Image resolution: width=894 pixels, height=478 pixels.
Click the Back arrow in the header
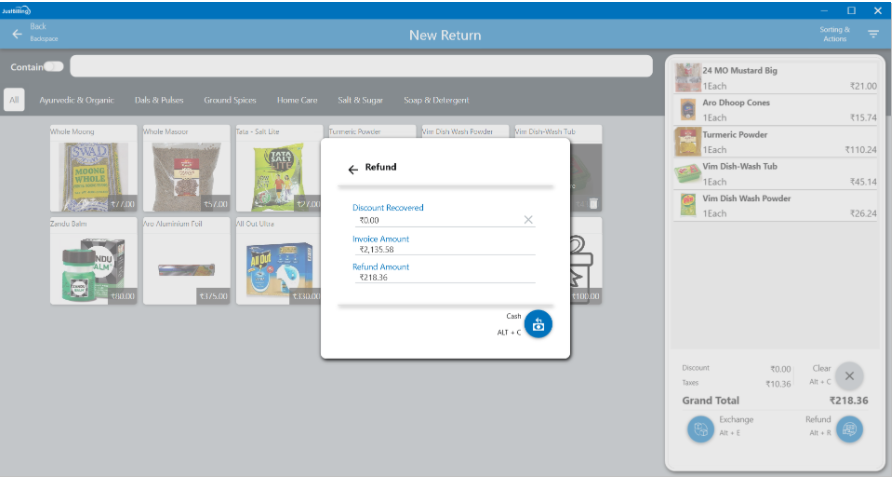point(17,34)
